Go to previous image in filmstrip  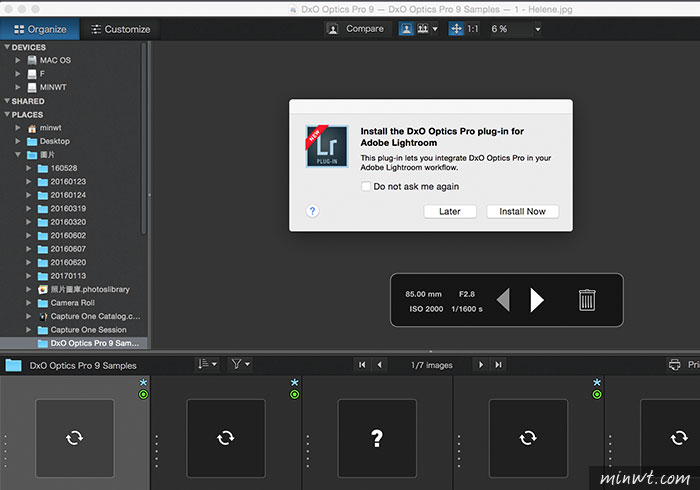379,365
